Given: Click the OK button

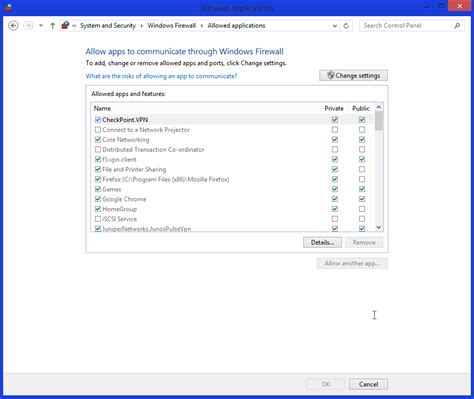Looking at the screenshot, I should pos(326,384).
